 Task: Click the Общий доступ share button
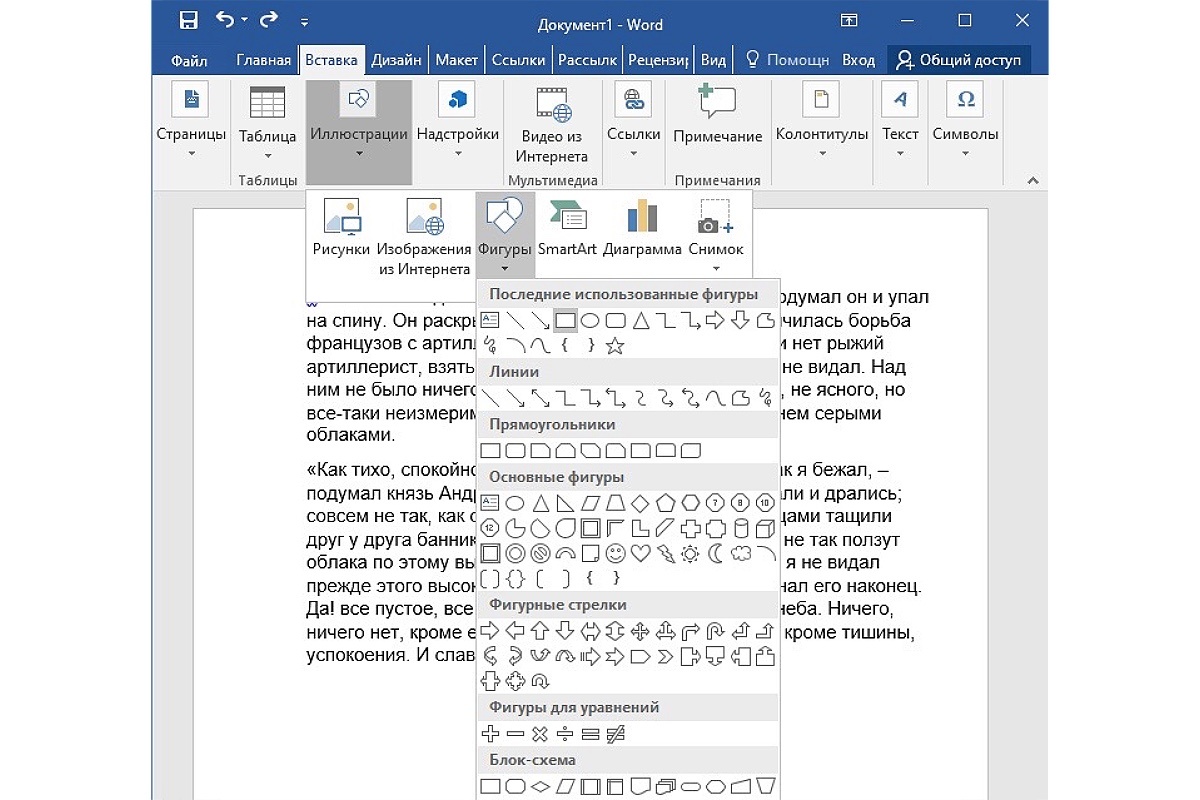[959, 60]
